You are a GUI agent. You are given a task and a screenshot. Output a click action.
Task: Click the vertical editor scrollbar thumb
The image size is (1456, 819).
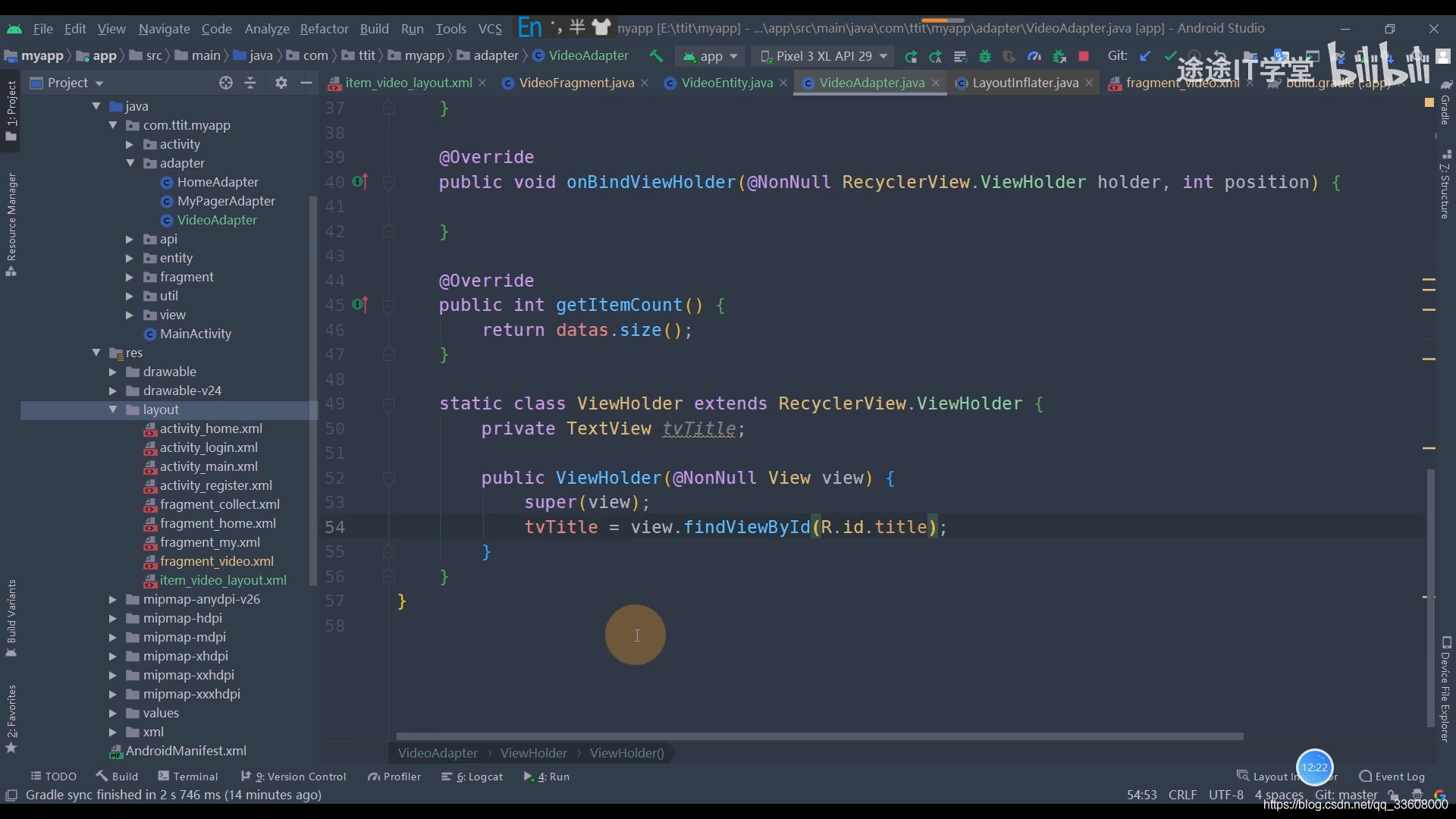click(x=1430, y=599)
